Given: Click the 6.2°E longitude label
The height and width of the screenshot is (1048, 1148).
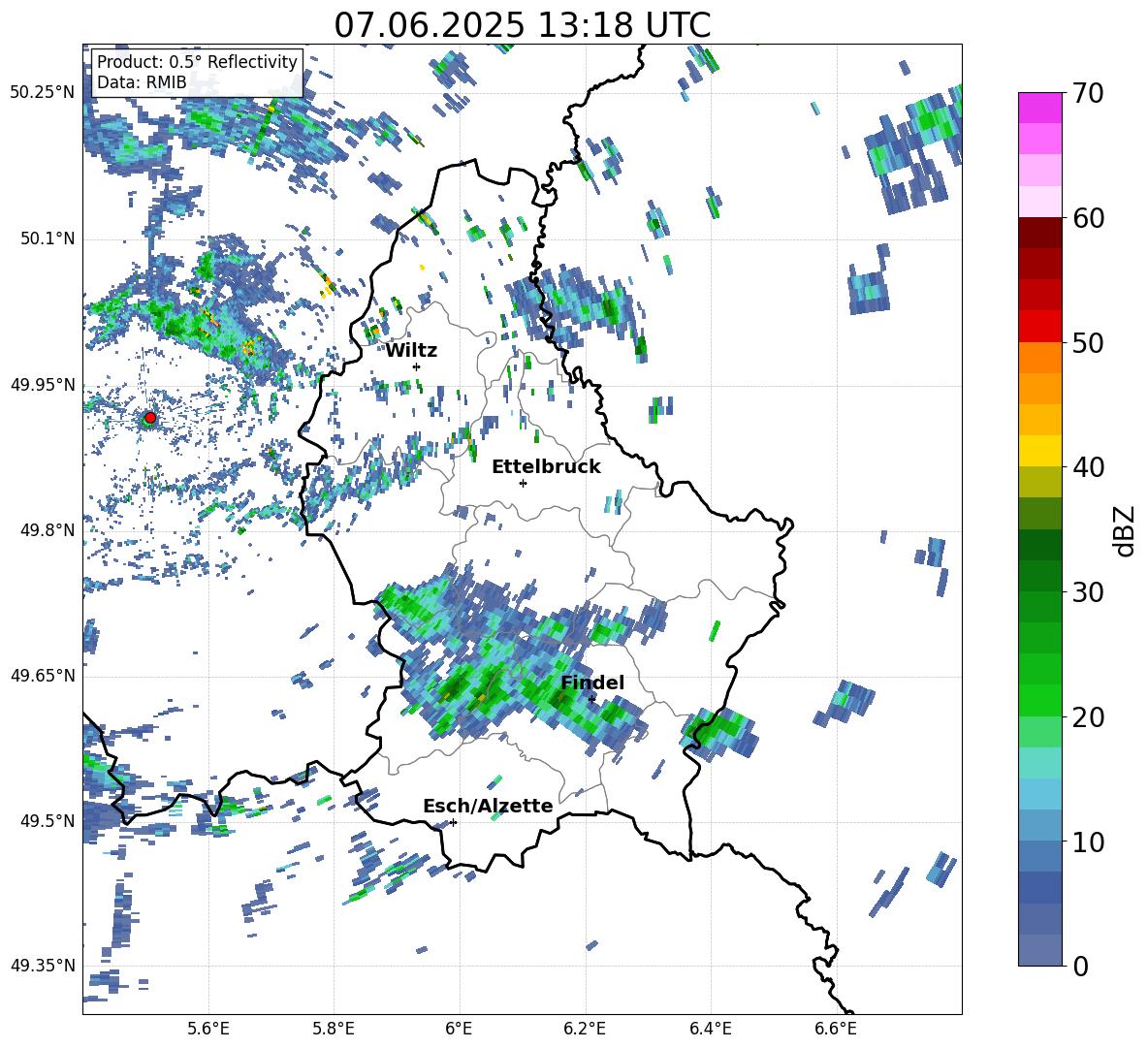Looking at the screenshot, I should pos(585,1029).
